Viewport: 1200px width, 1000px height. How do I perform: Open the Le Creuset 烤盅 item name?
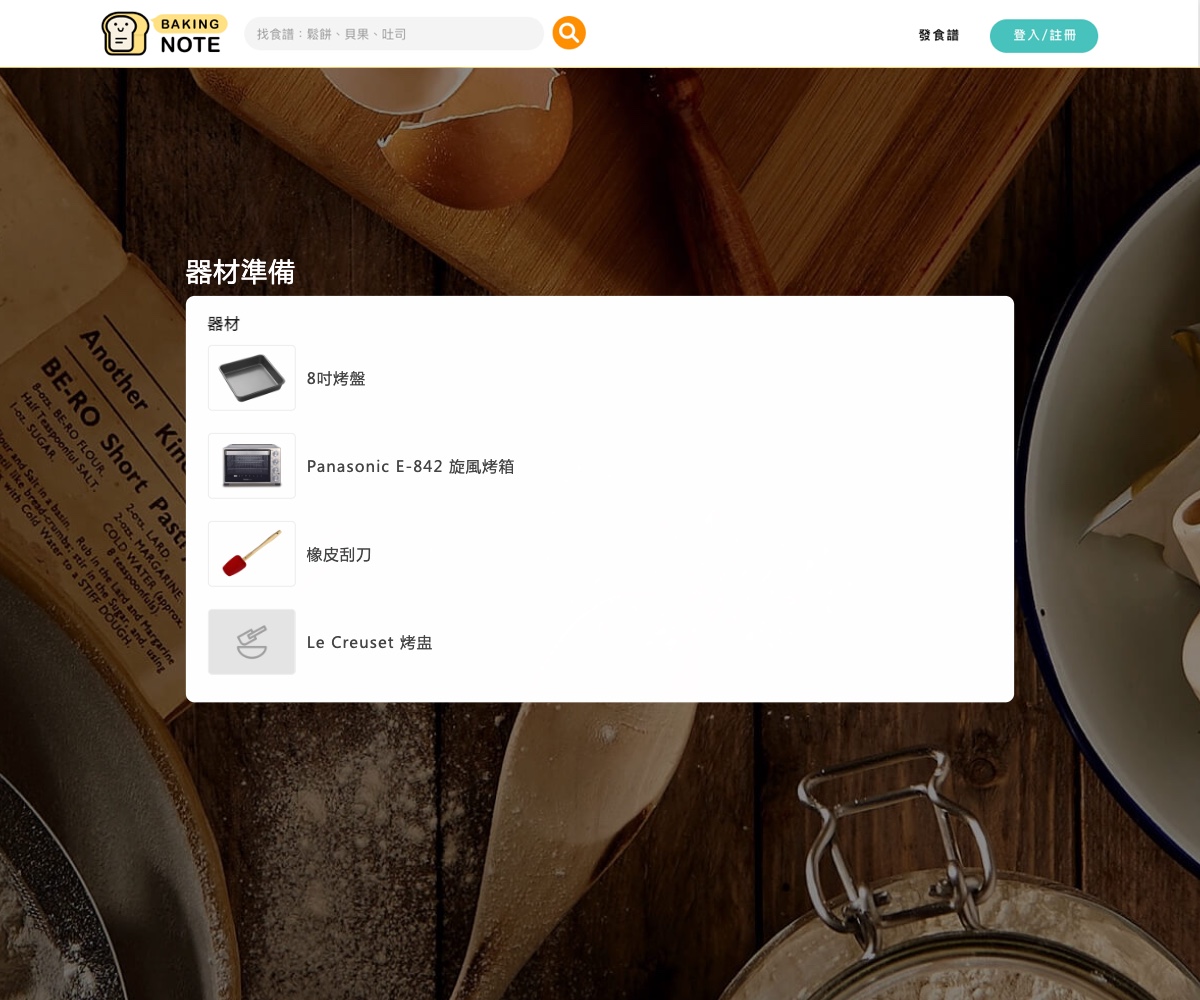[x=369, y=643]
